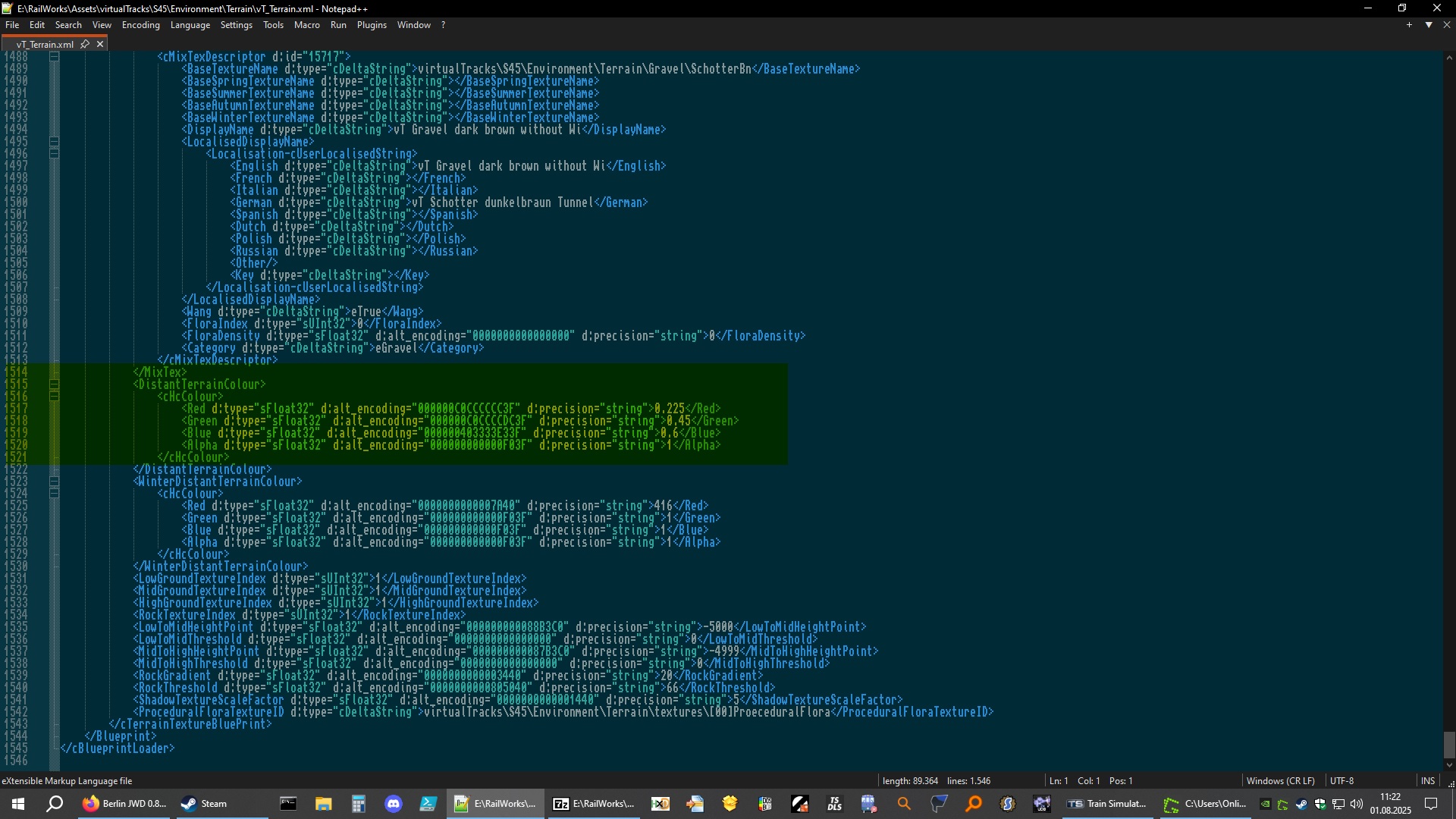
Task: Open the Encoding menu
Action: coord(140,25)
